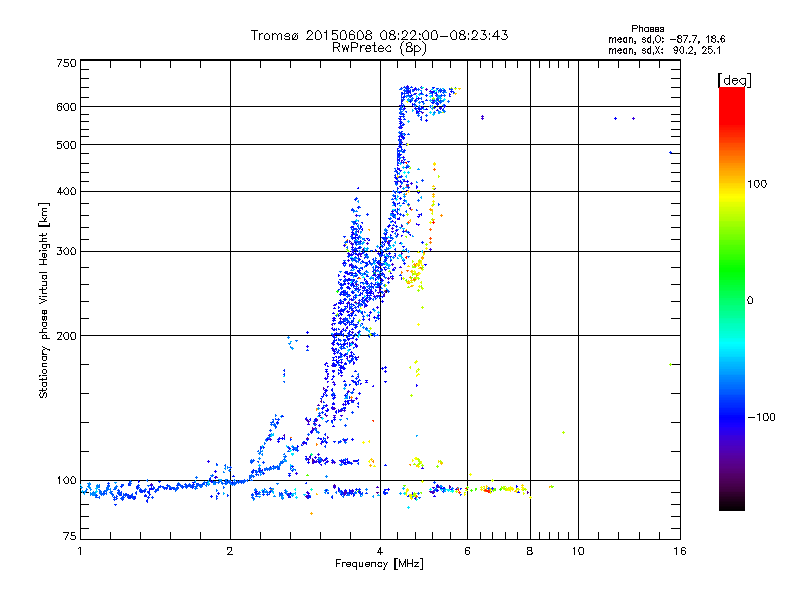Click the phase colorbar gradient
Image resolution: width=800 pixels, height=600 pixels.
click(732, 298)
